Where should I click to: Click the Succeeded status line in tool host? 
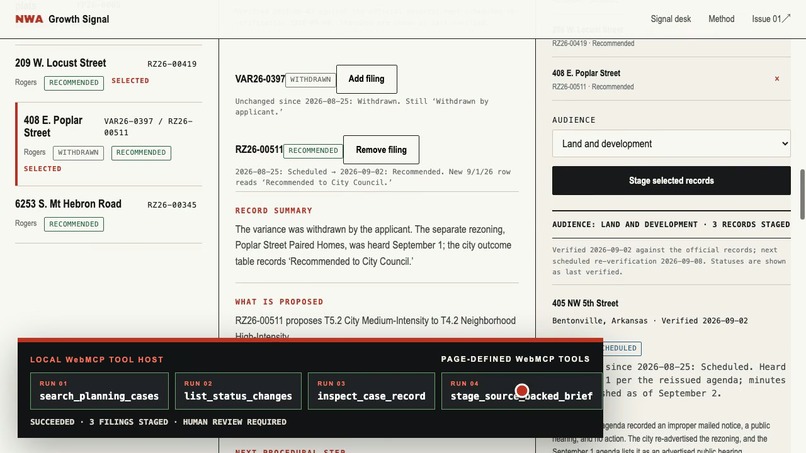pyautogui.click(x=158, y=422)
